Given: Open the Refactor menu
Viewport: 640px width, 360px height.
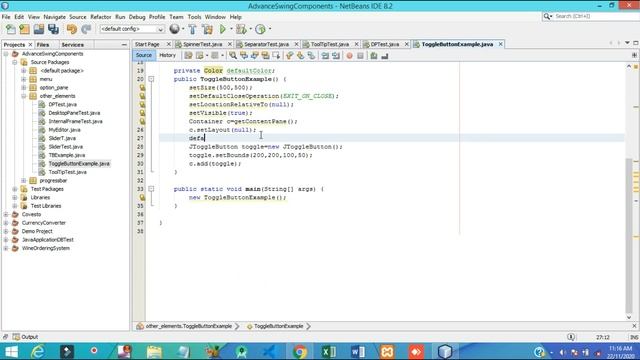Looking at the screenshot, I should point(100,17).
